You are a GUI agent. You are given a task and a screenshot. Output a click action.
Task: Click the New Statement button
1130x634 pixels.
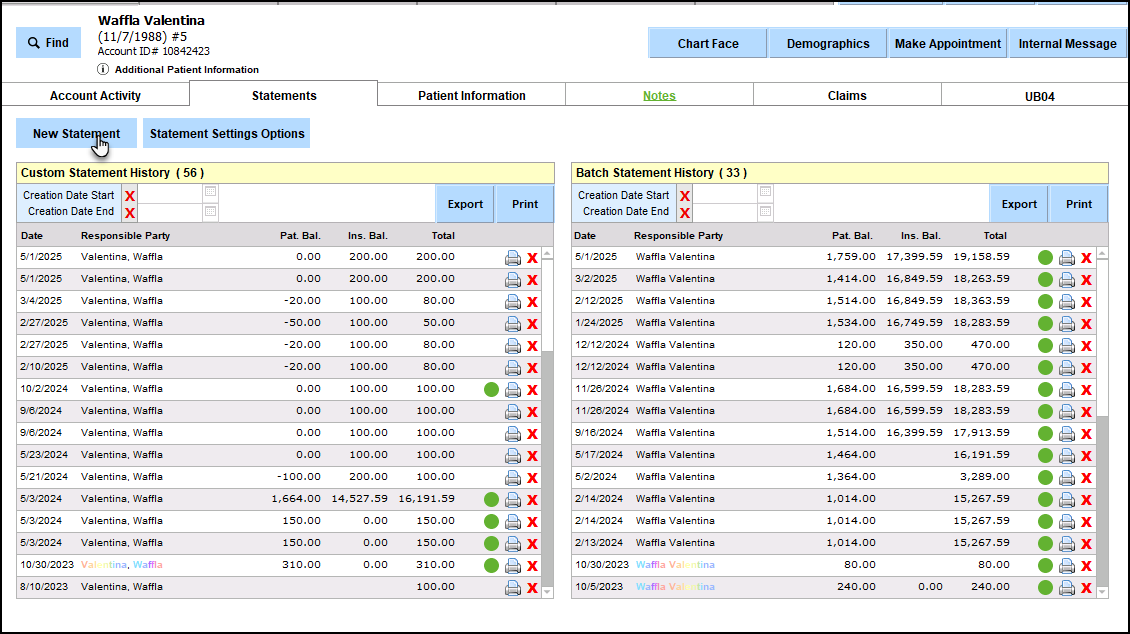click(76, 134)
